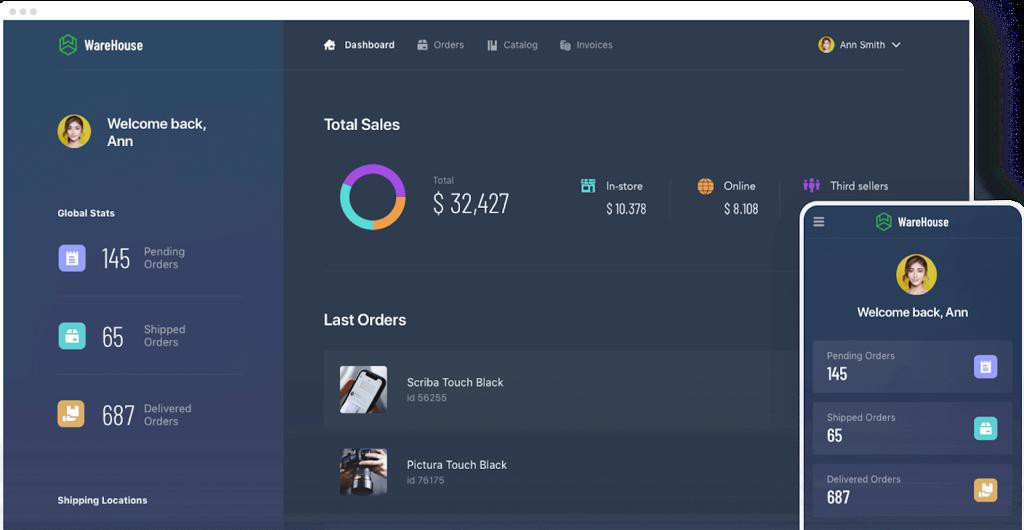Open the hamburger menu in mobile view
Viewport: 1024px width, 530px height.
[819, 222]
